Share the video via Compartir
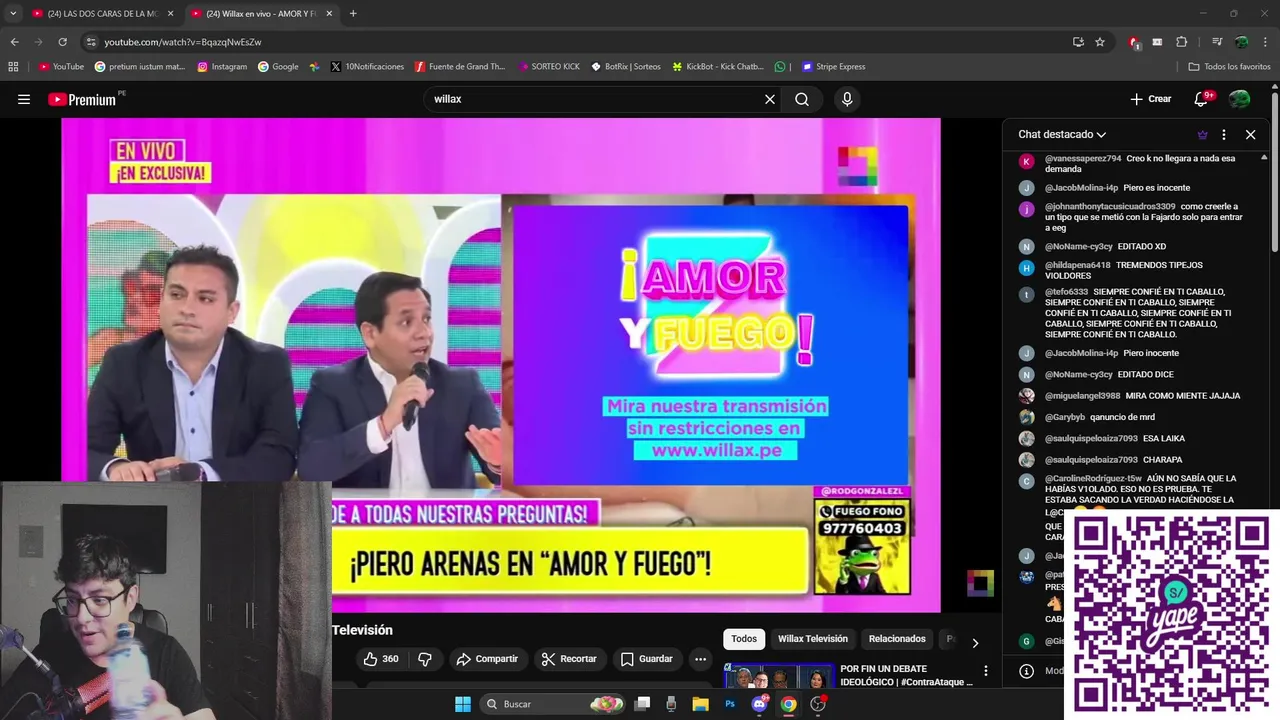1280x720 pixels. [487, 659]
